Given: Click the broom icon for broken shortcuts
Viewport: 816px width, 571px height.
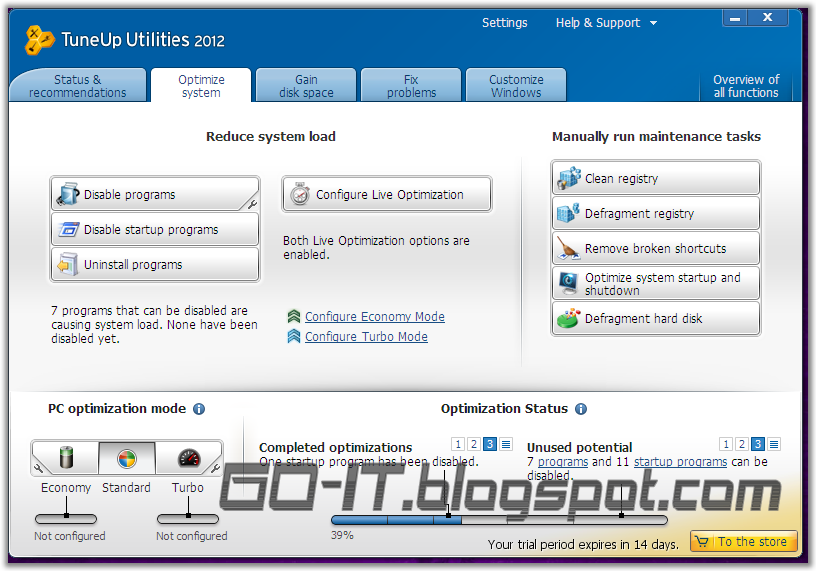Looking at the screenshot, I should pos(568,248).
